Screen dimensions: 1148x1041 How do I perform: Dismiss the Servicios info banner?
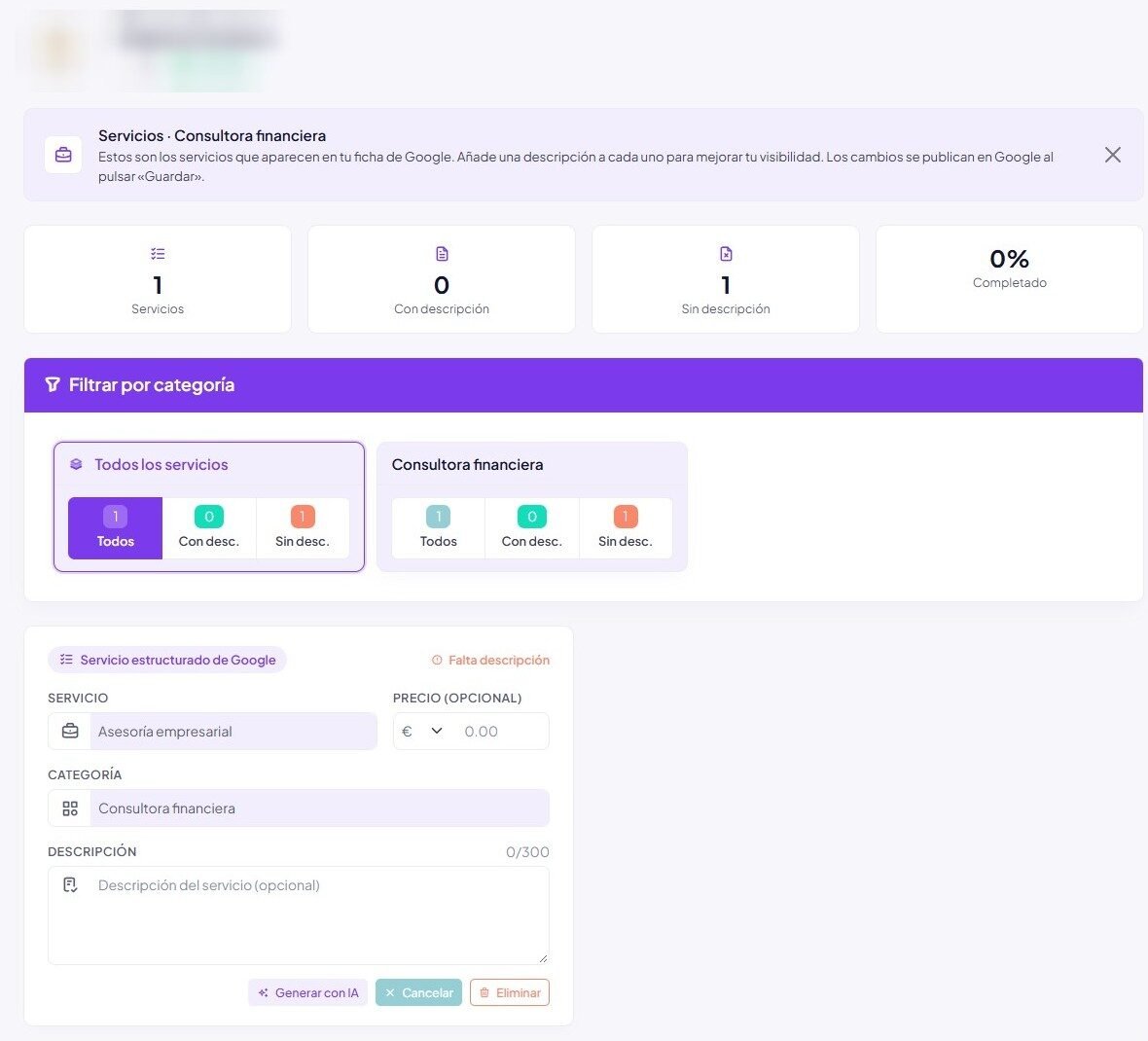point(1112,155)
